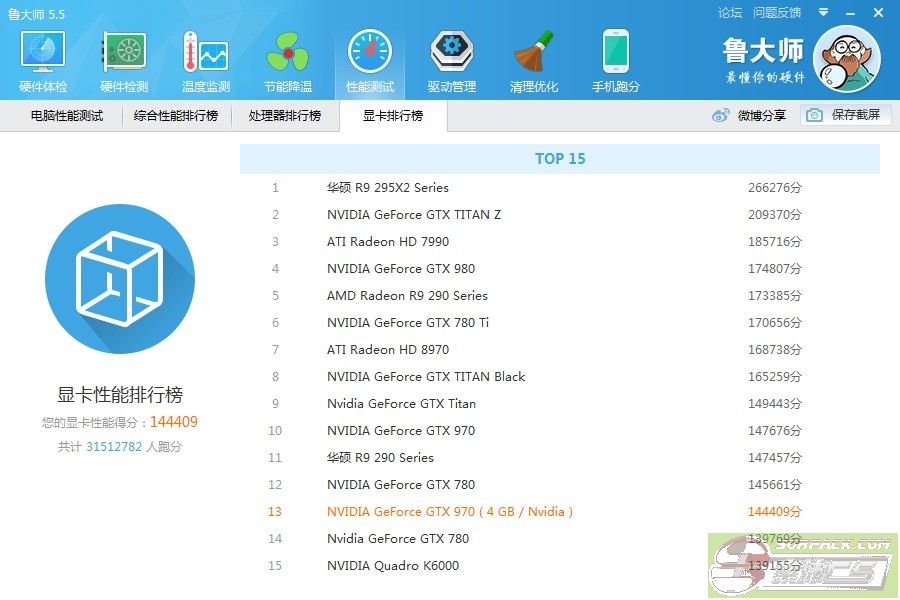Image resolution: width=900 pixels, height=600 pixels.
Task: Select the ATI Radeon HD 7990 row
Action: 560,242
